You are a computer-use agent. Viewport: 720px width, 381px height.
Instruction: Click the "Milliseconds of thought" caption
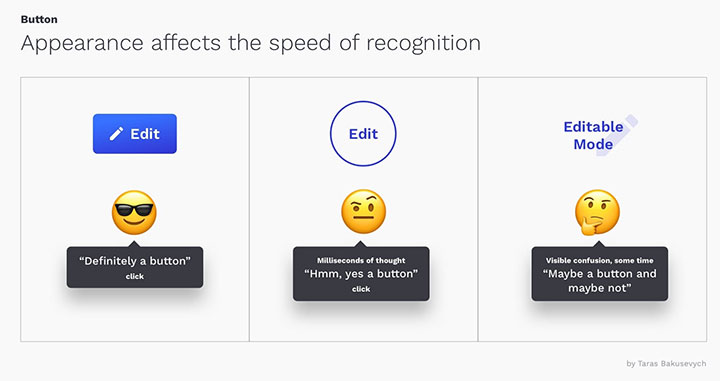coord(361,260)
